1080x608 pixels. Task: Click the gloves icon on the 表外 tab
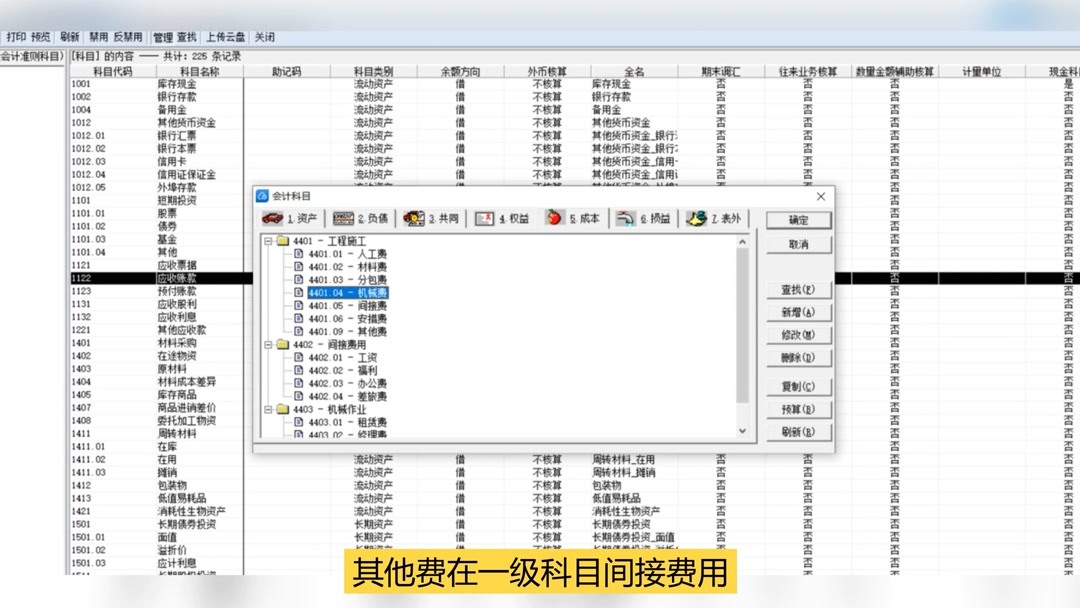click(694, 218)
